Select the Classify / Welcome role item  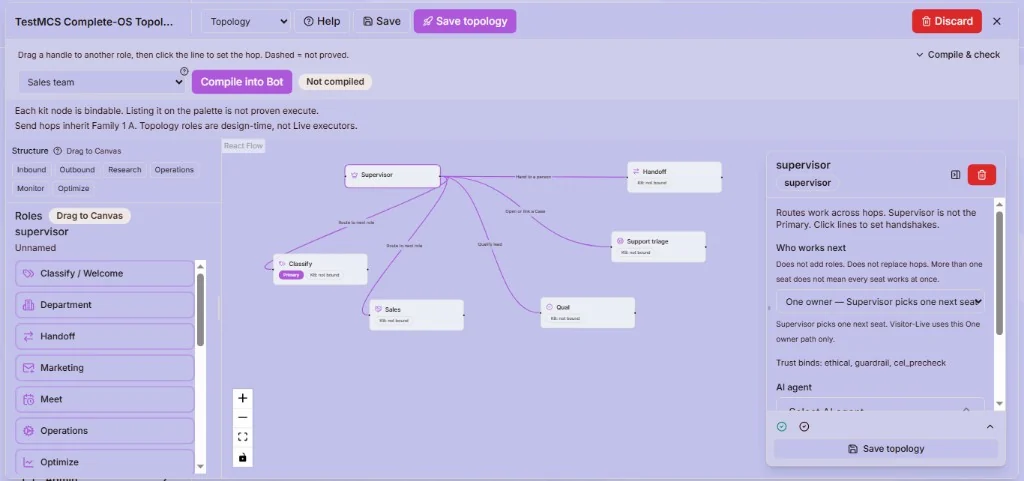tap(104, 273)
